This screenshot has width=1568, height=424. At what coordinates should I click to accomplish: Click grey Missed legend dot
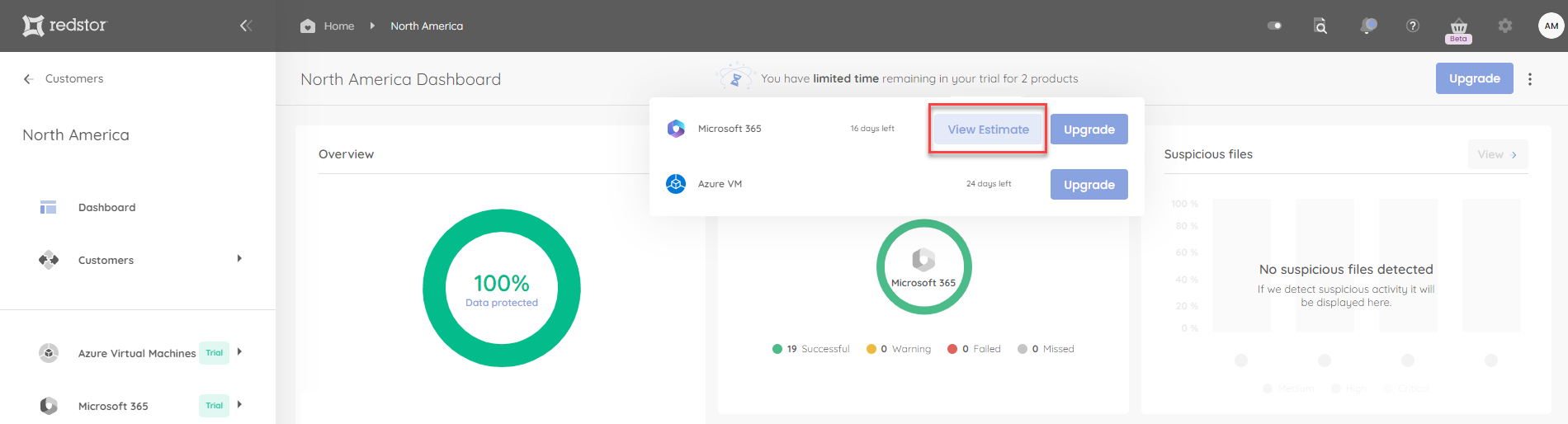point(1023,349)
